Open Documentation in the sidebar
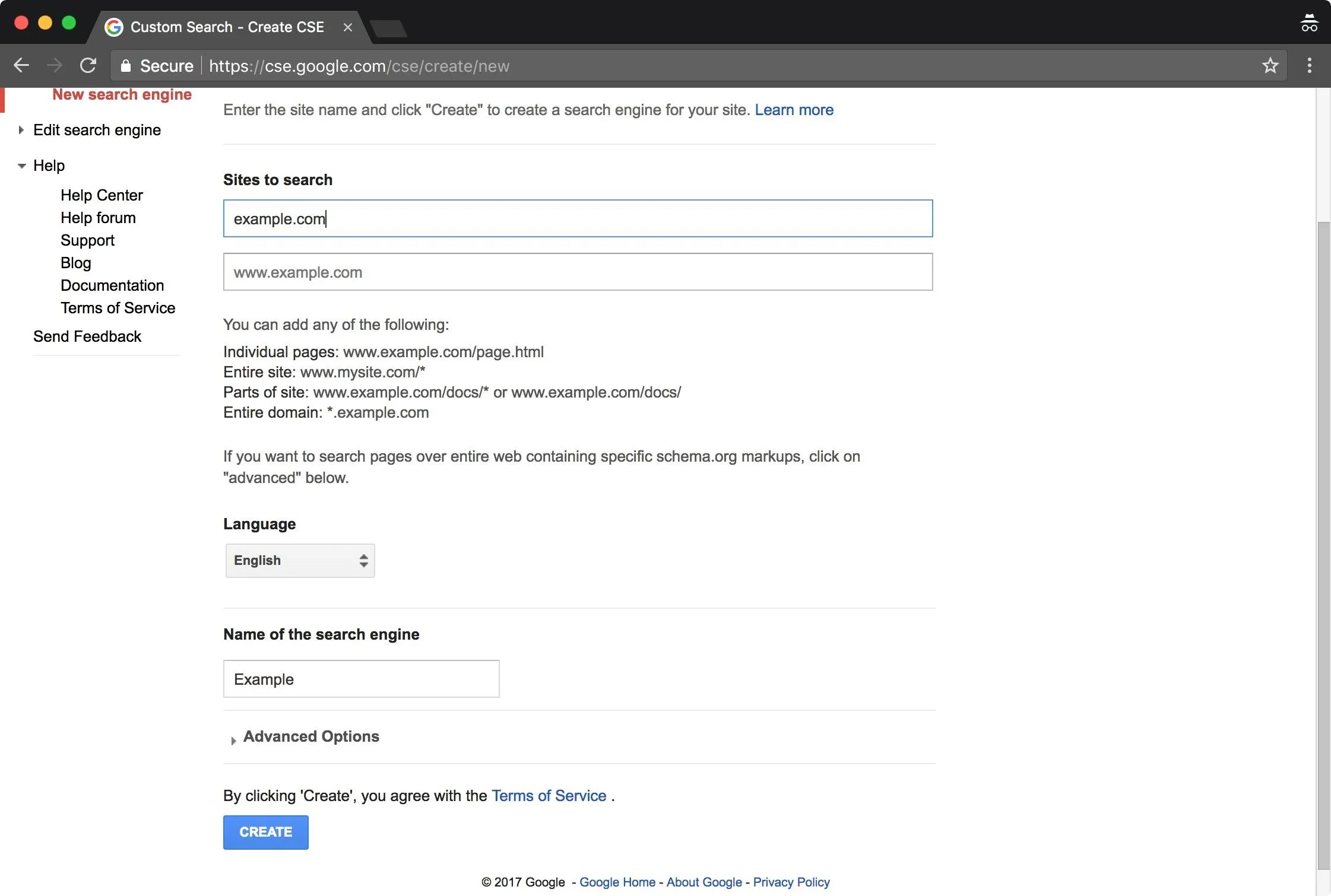This screenshot has height=896, width=1331. [112, 285]
